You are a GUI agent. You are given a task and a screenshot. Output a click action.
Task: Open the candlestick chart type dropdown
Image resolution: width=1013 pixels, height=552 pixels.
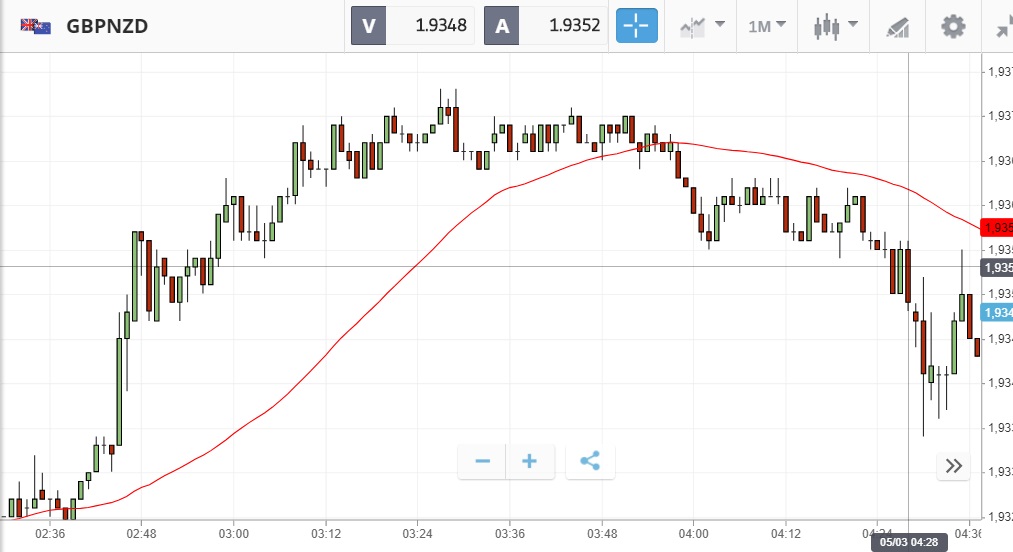click(836, 26)
